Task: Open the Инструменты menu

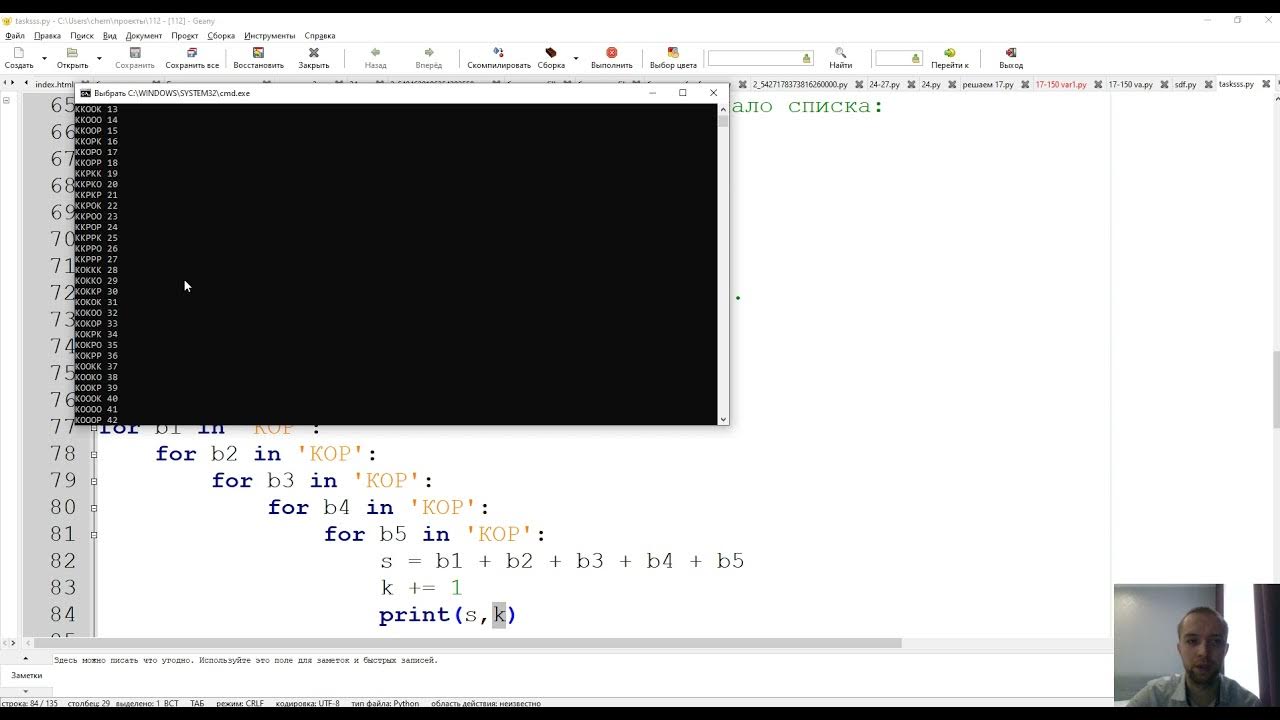Action: (270, 36)
